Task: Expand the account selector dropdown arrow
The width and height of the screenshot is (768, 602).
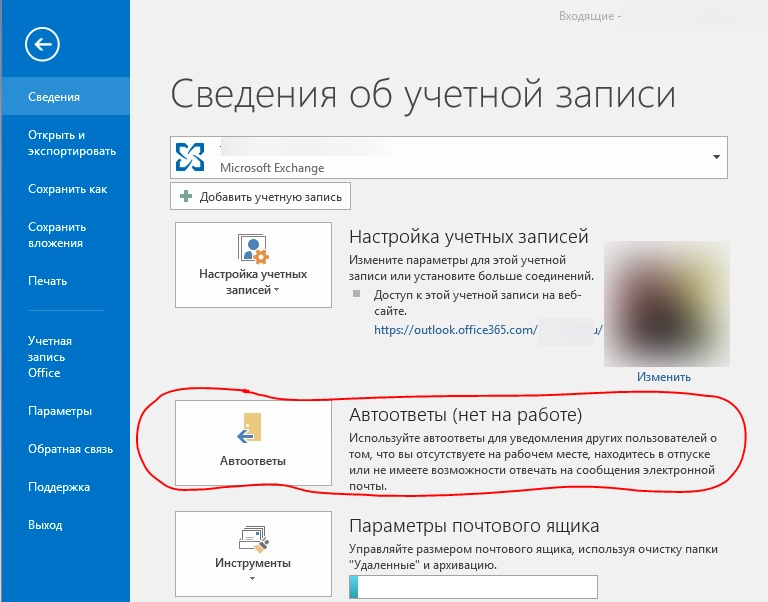Action: (716, 157)
